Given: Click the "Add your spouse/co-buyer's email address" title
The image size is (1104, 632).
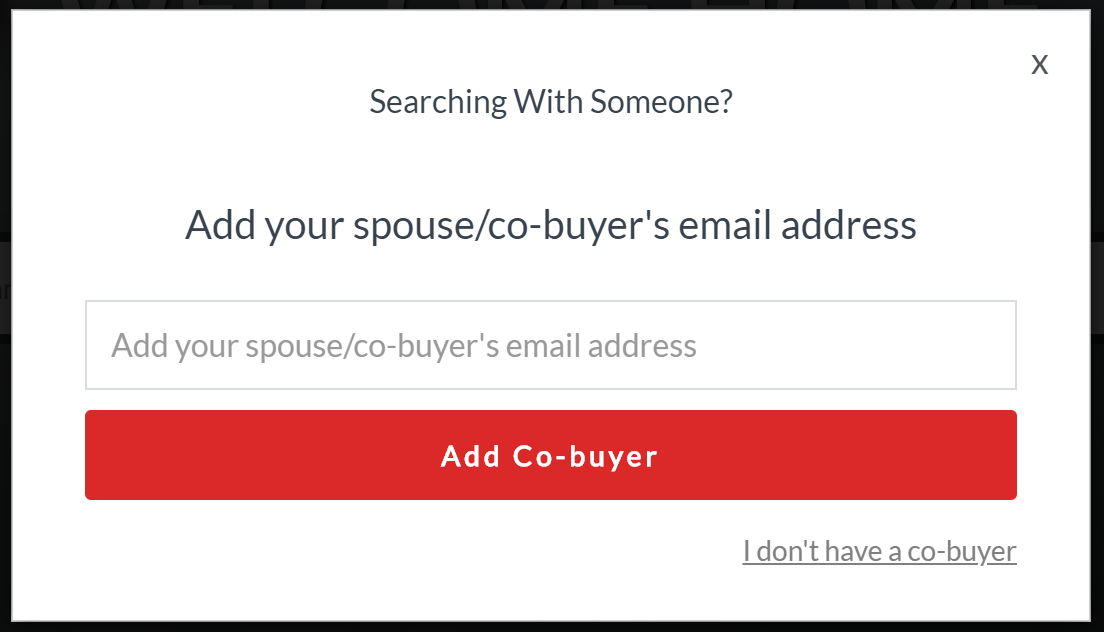Looking at the screenshot, I should tap(551, 225).
